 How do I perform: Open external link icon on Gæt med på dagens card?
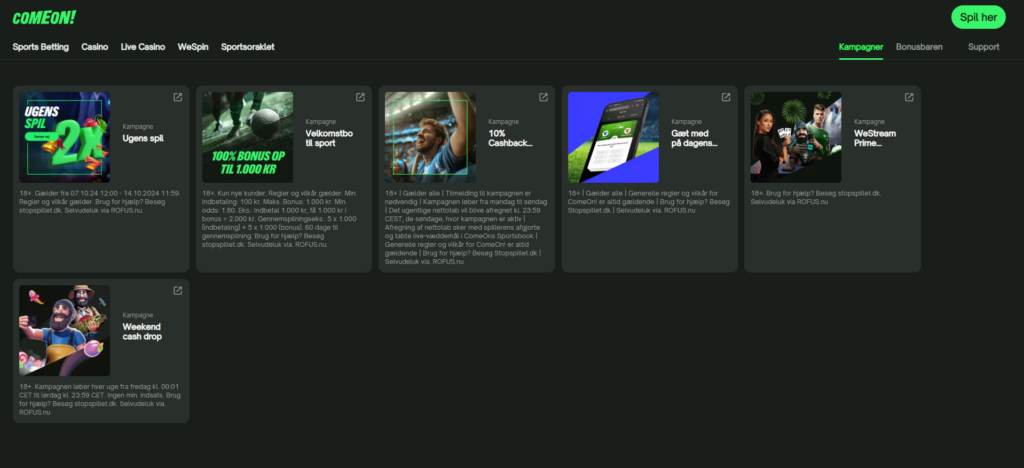[x=726, y=97]
